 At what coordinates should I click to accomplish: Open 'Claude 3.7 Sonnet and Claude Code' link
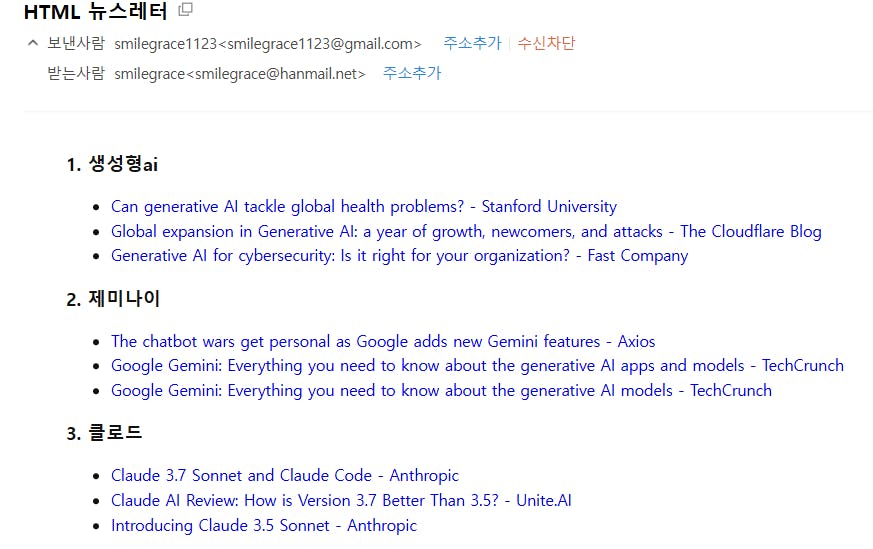click(285, 476)
